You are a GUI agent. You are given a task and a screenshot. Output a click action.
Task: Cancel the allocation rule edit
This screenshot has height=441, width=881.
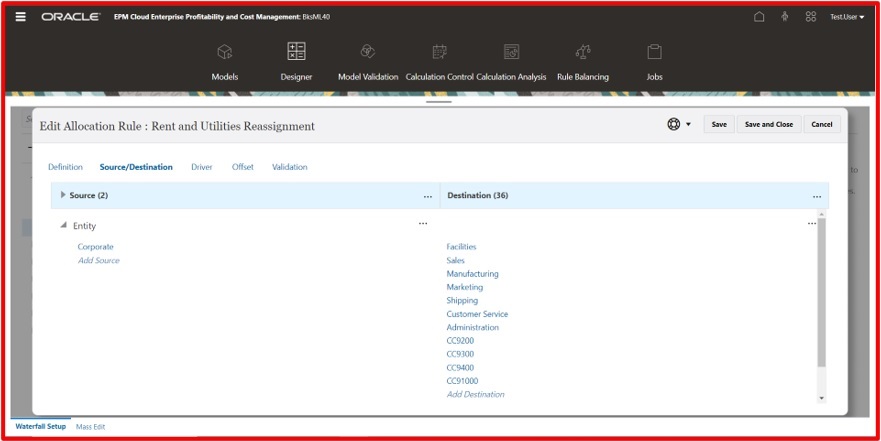click(822, 124)
